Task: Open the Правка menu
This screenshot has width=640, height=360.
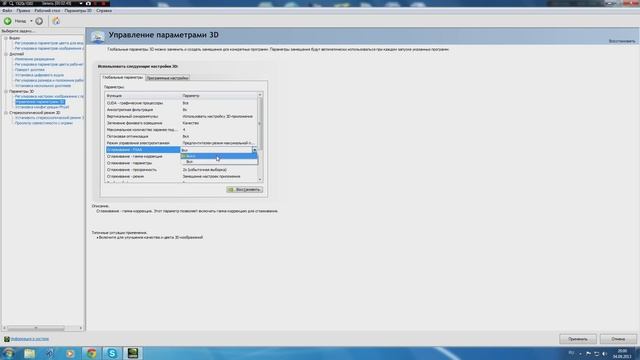Action: tap(23, 11)
